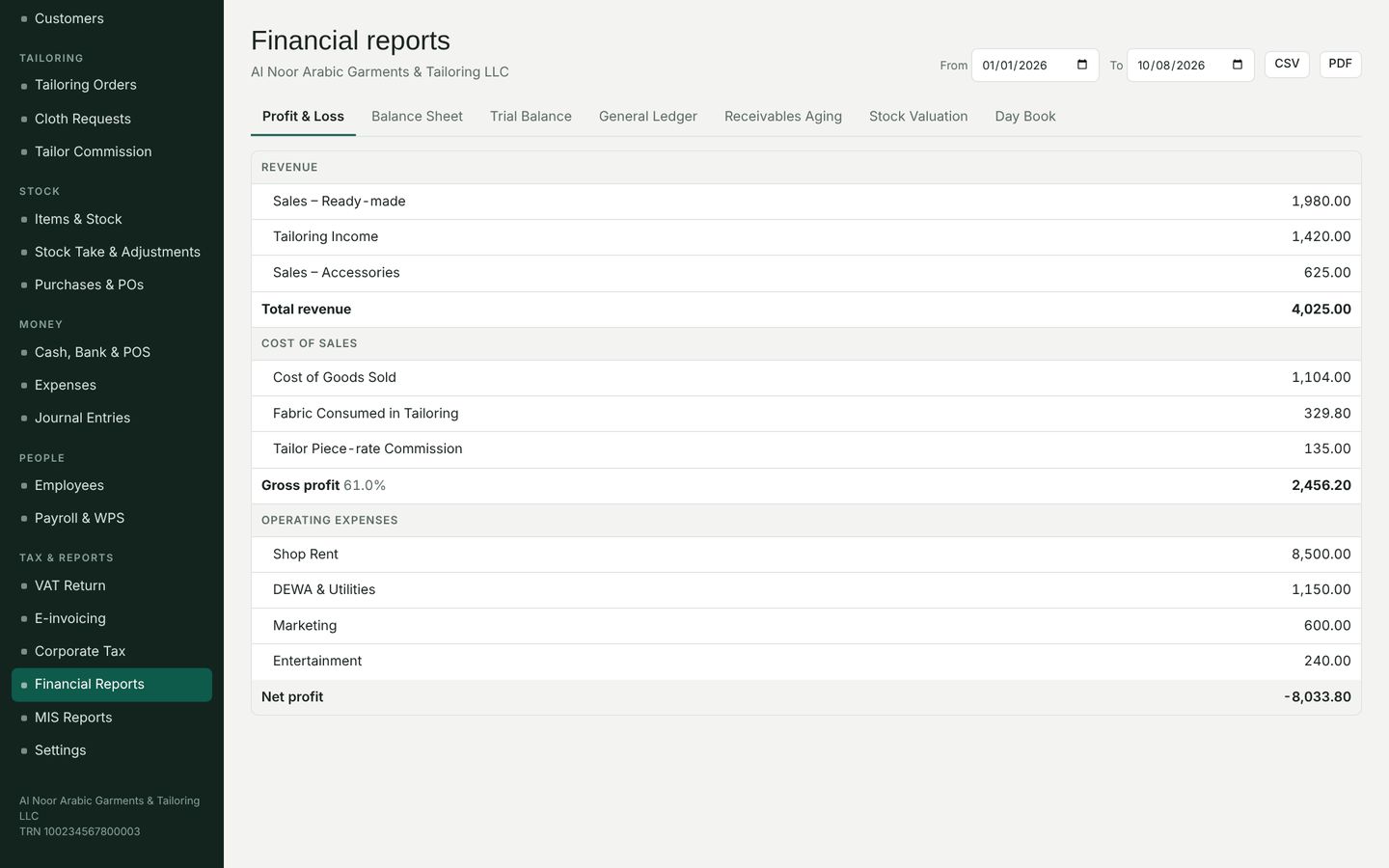
Task: Click the DEWA & Utilities row
Action: [x=806, y=590]
